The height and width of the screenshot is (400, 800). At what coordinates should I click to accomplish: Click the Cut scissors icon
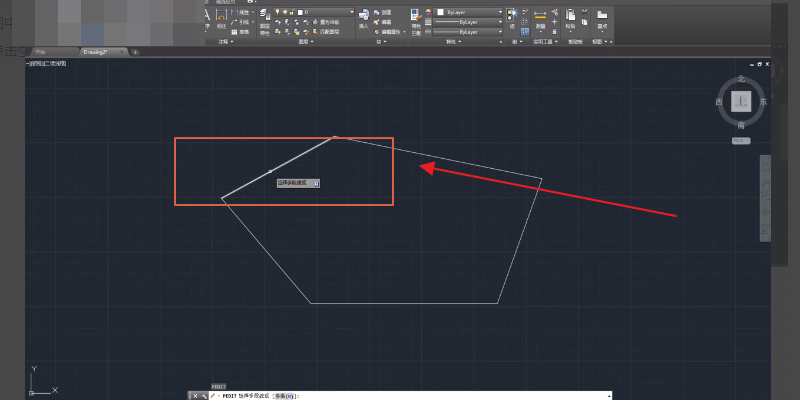[x=585, y=12]
